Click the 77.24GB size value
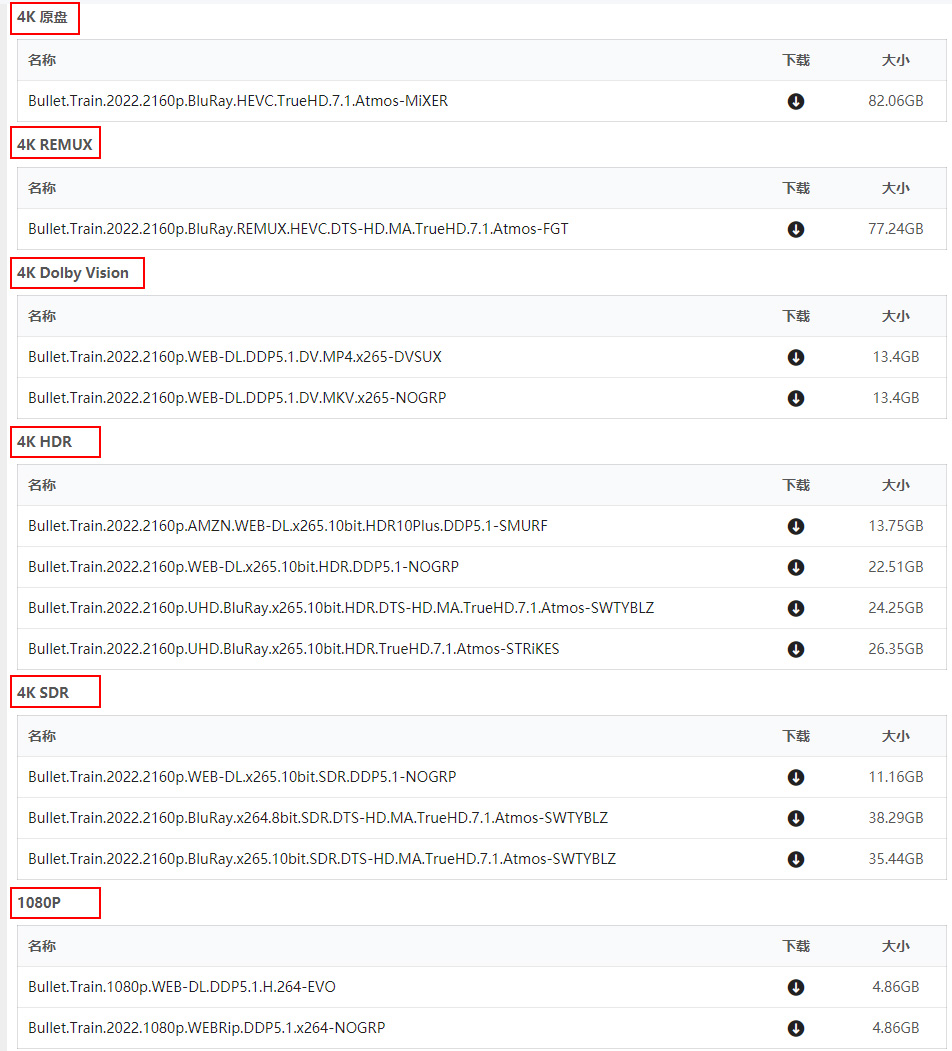The height and width of the screenshot is (1051, 952). [896, 229]
